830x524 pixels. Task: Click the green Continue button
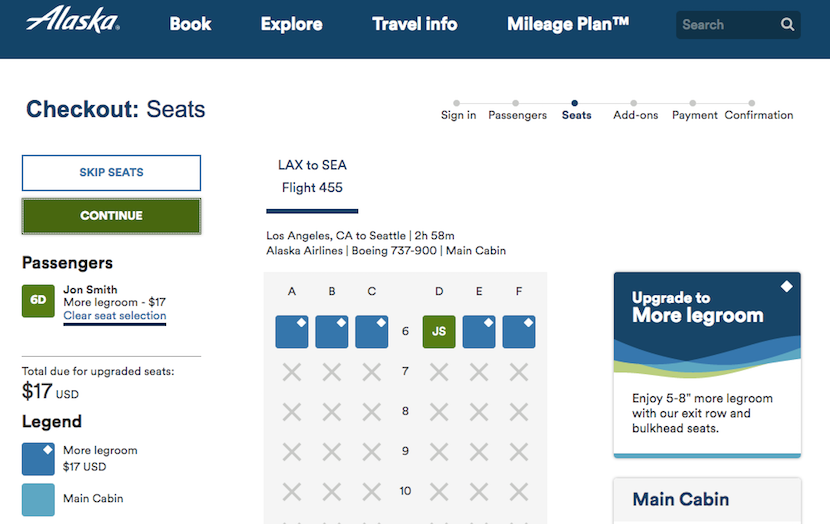(x=111, y=216)
